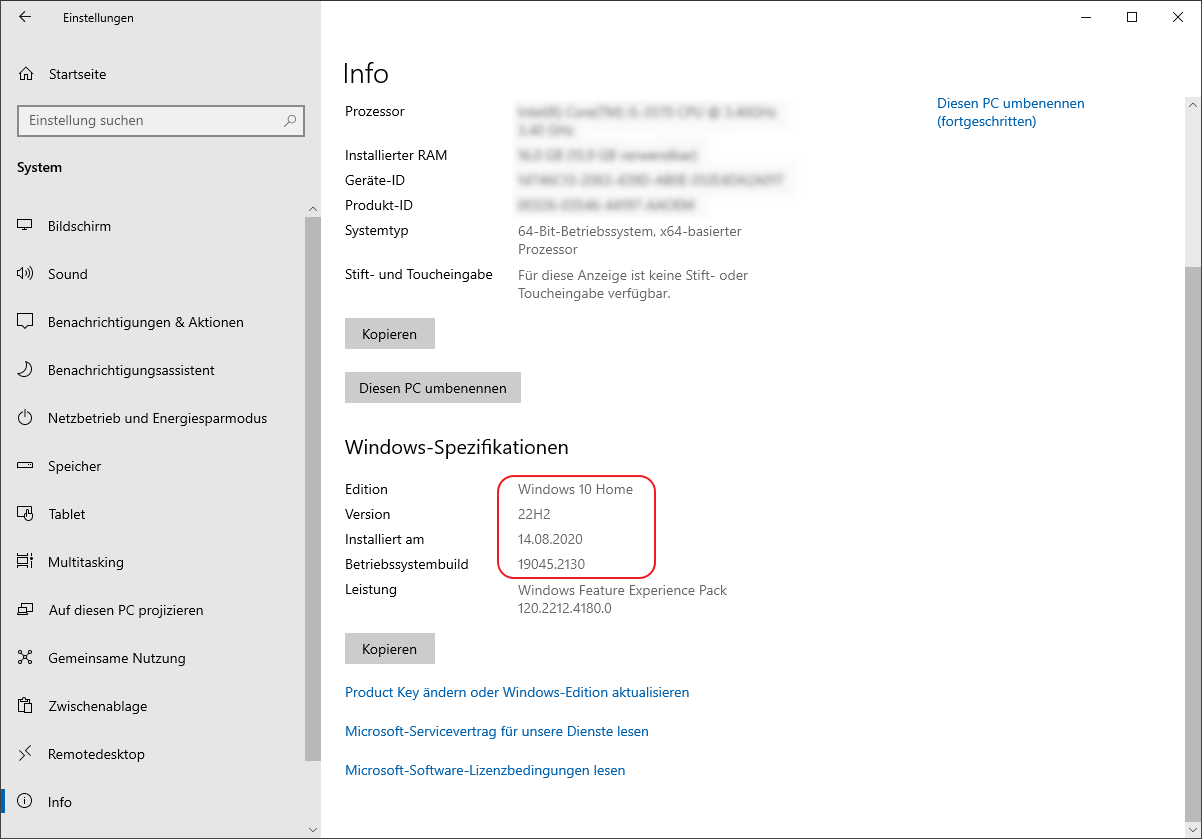Click the back arrow icon in Einstellungen
Viewport: 1202px width, 839px height.
(25, 17)
